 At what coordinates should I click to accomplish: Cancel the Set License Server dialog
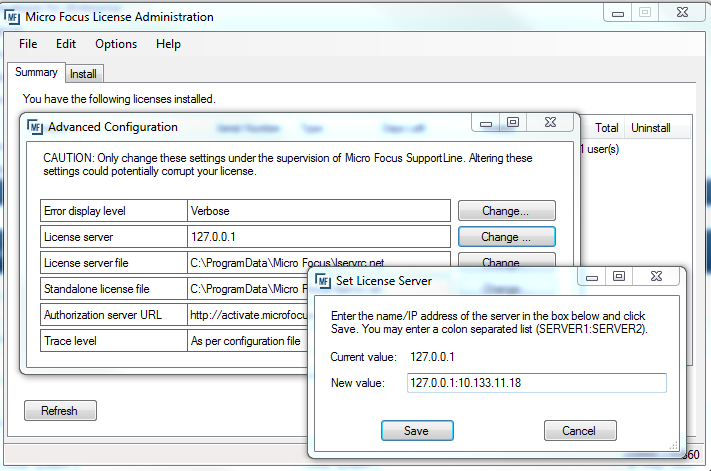[579, 431]
